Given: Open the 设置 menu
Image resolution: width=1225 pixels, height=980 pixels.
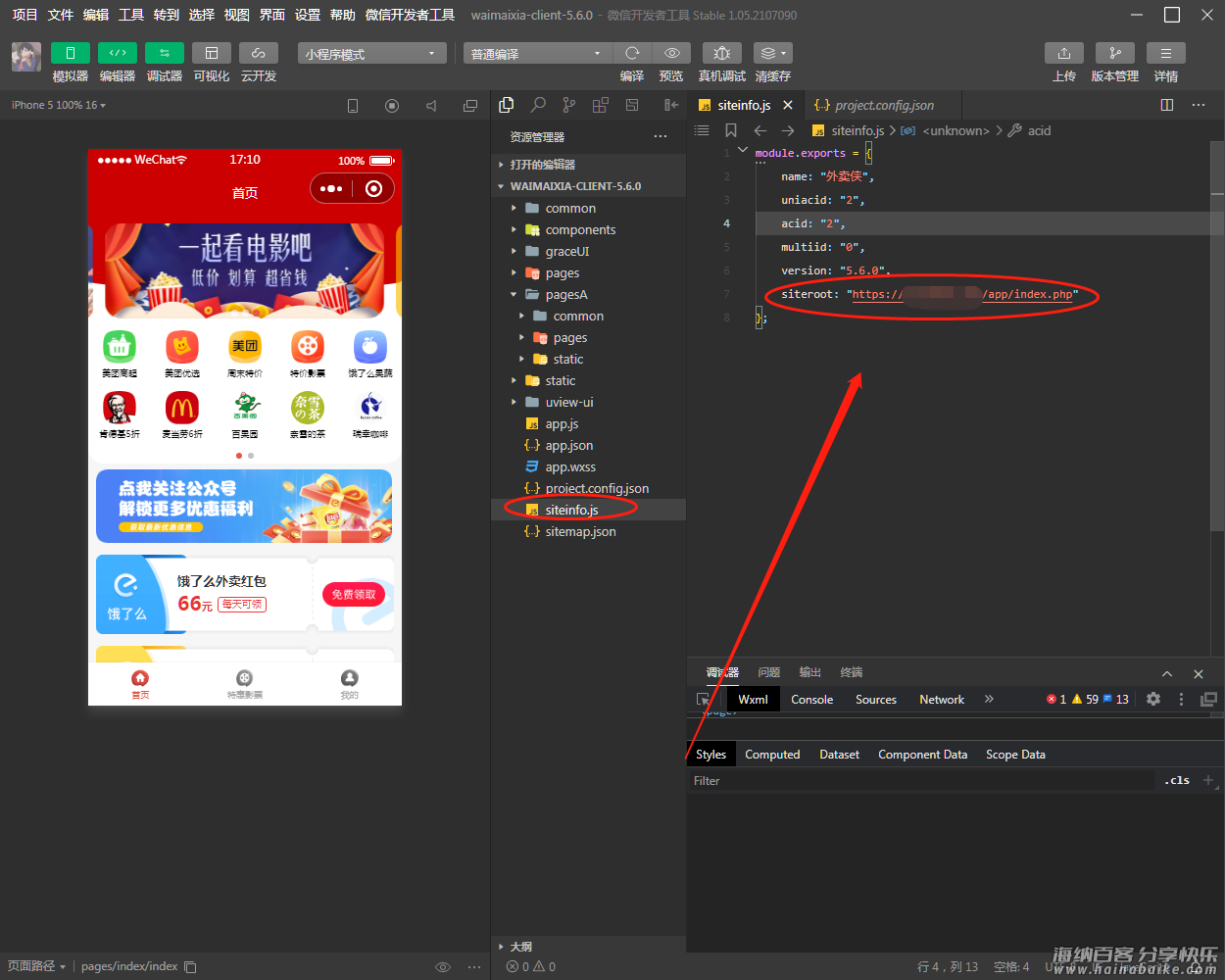Looking at the screenshot, I should [308, 15].
